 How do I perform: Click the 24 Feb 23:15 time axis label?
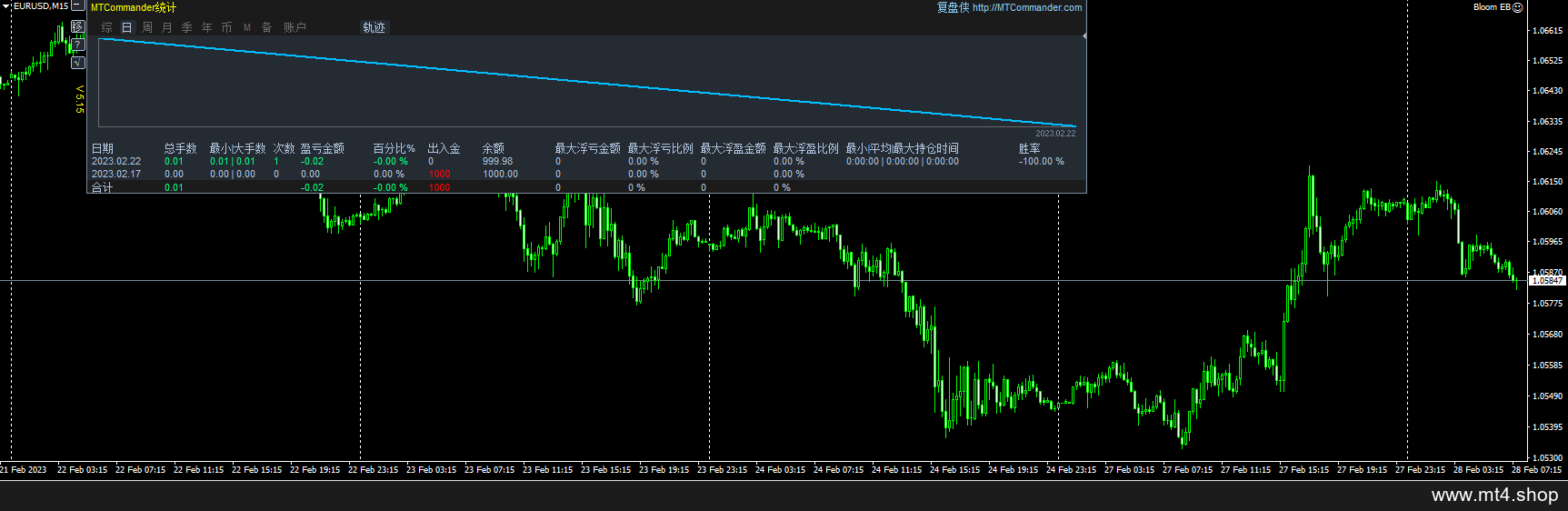1071,470
